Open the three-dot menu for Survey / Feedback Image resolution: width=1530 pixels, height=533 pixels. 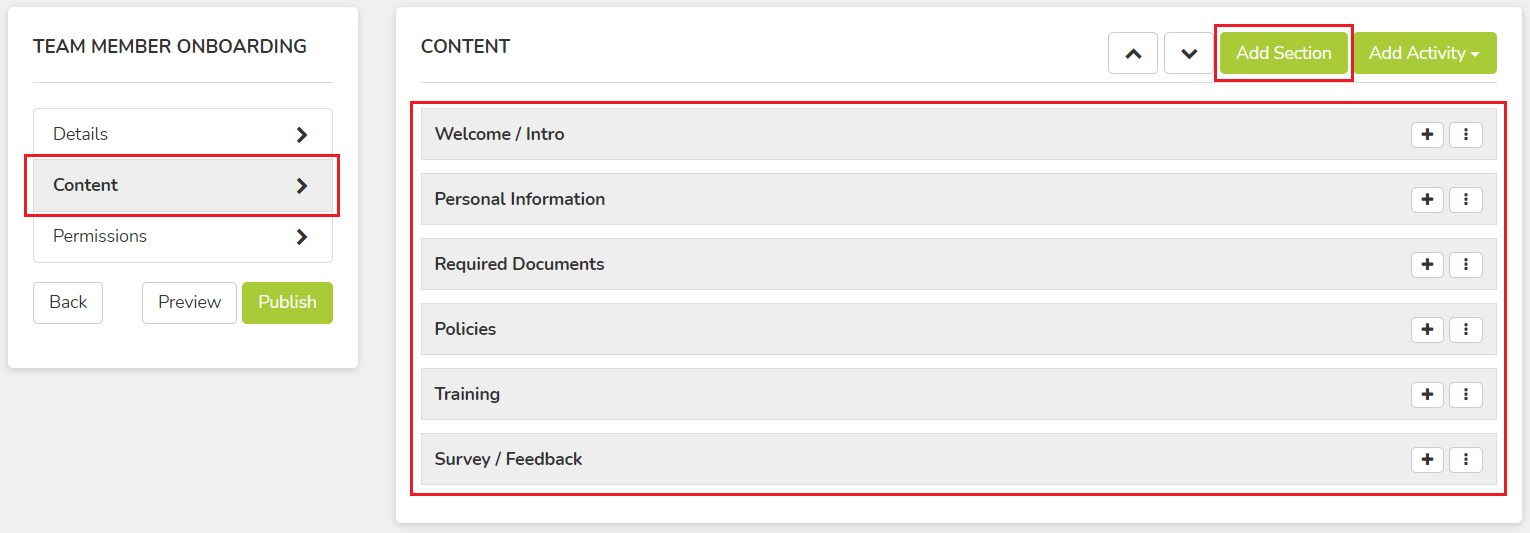[x=1466, y=460]
